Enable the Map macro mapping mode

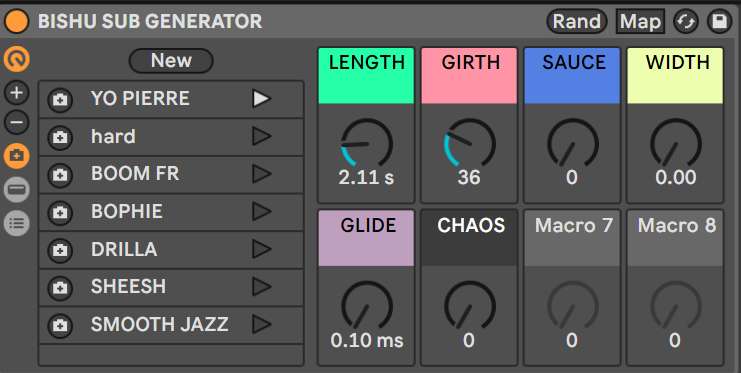[640, 22]
